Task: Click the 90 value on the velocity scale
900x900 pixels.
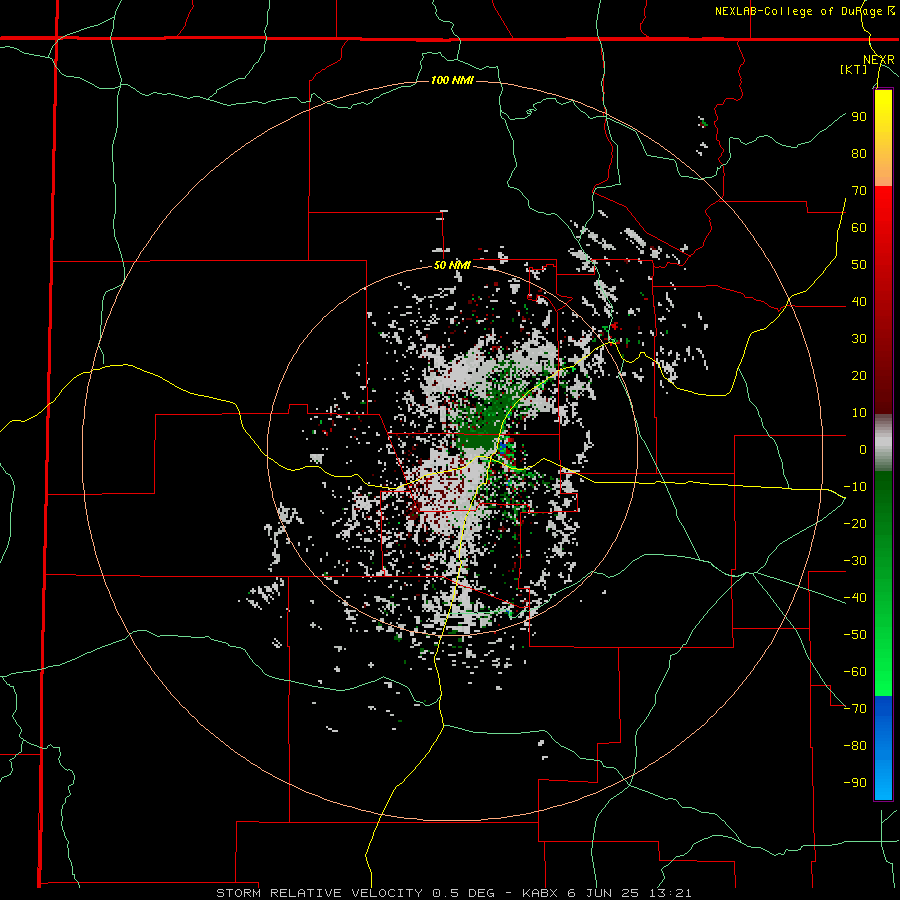Action: tap(859, 117)
